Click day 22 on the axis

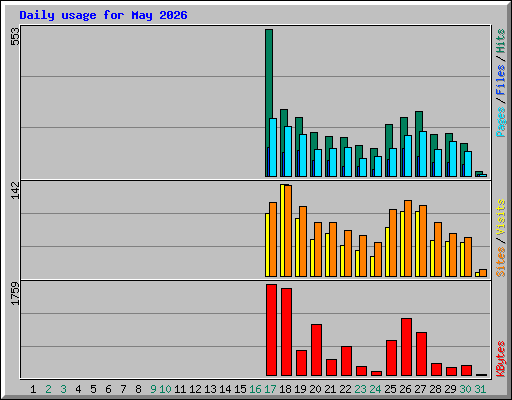345,389
